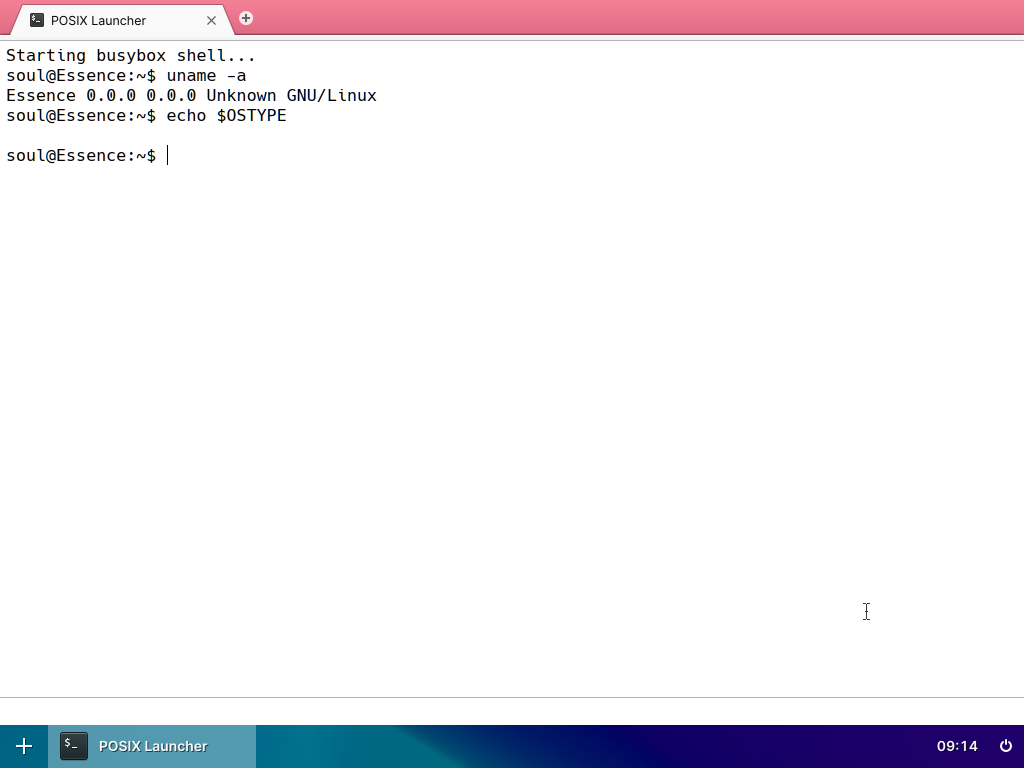Open the power menu icon

tap(1006, 746)
